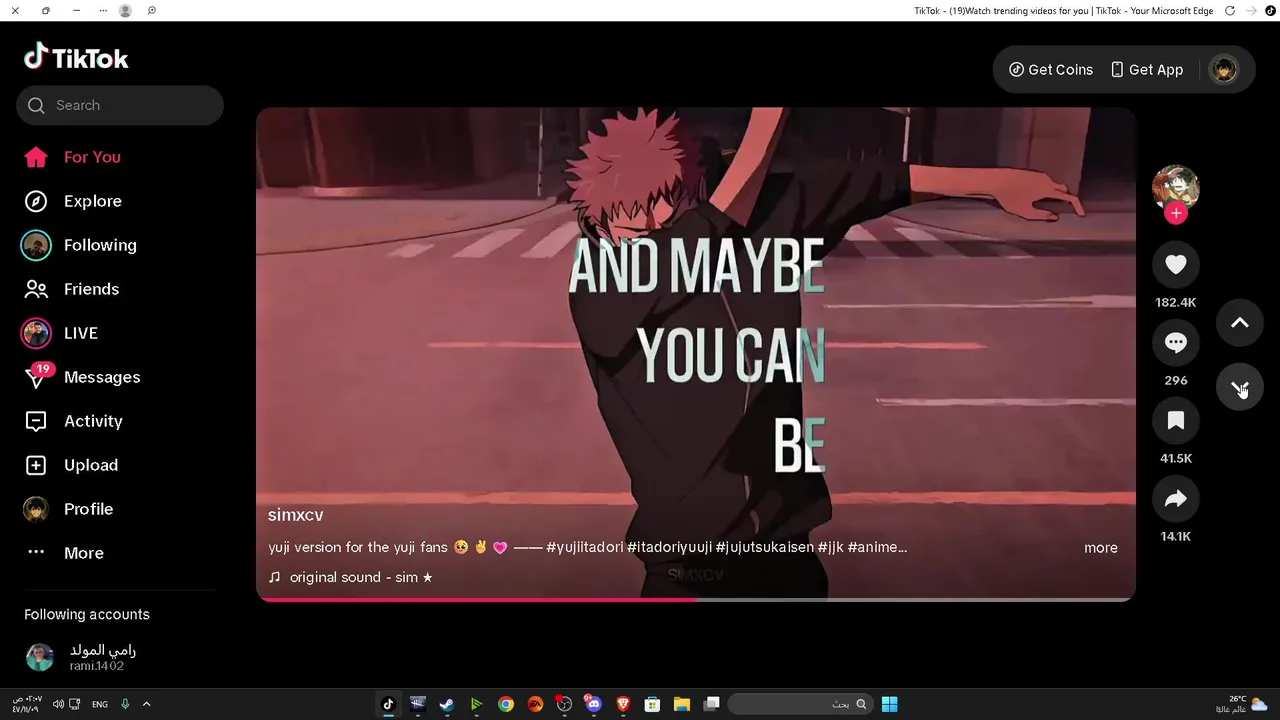Follow creator with red plus badge
The height and width of the screenshot is (720, 1280).
tap(1176, 213)
